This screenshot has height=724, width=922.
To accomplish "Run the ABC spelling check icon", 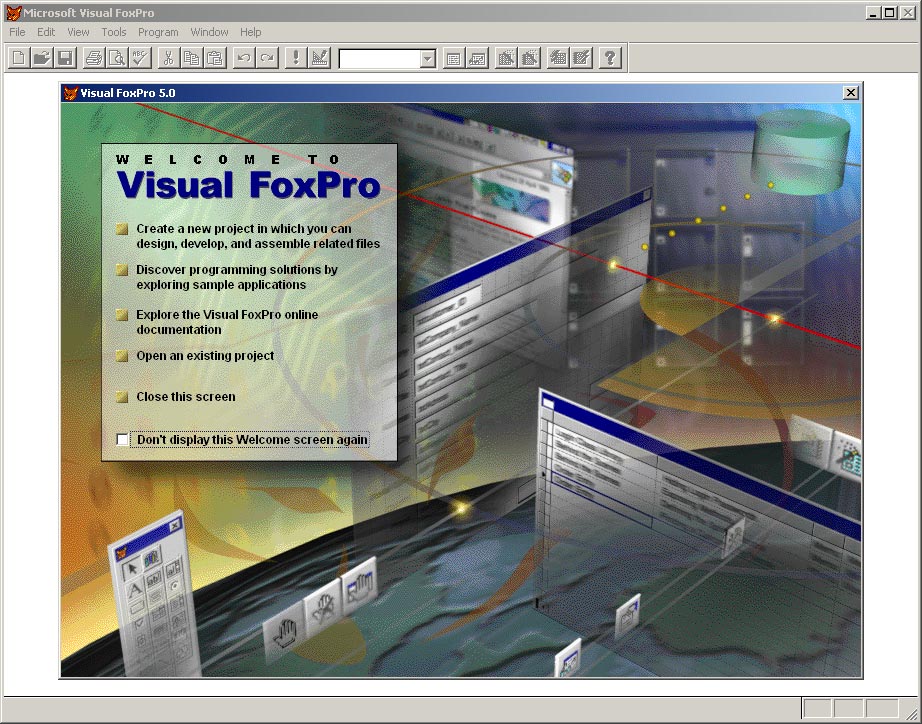I will pos(140,58).
